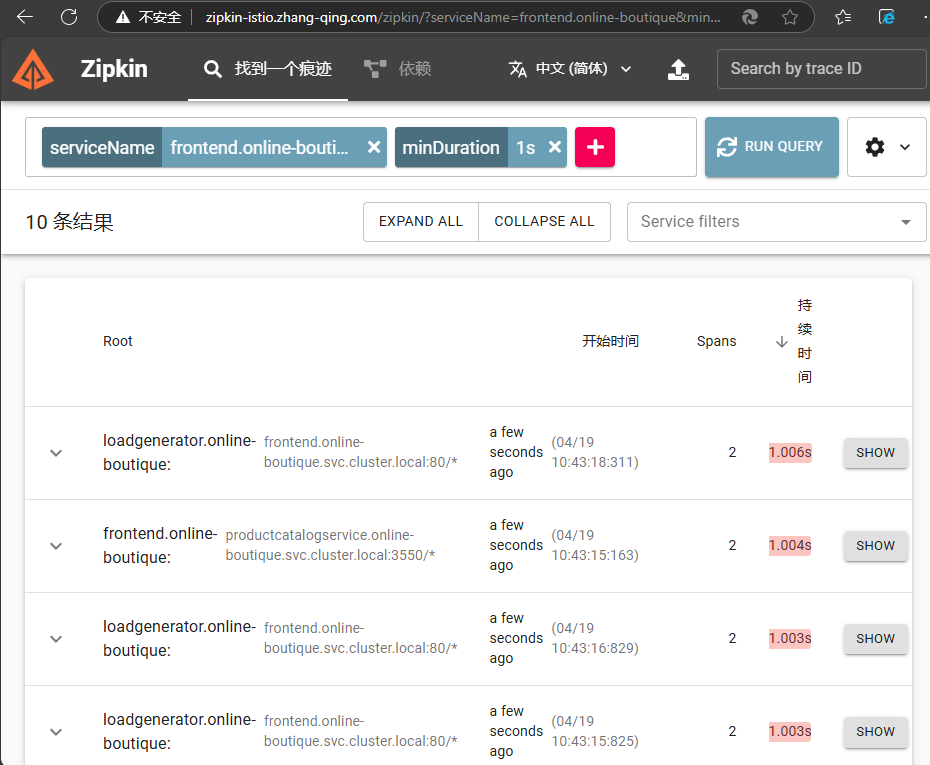
Task: Click the 10 条结果 results count
Action: point(69,222)
